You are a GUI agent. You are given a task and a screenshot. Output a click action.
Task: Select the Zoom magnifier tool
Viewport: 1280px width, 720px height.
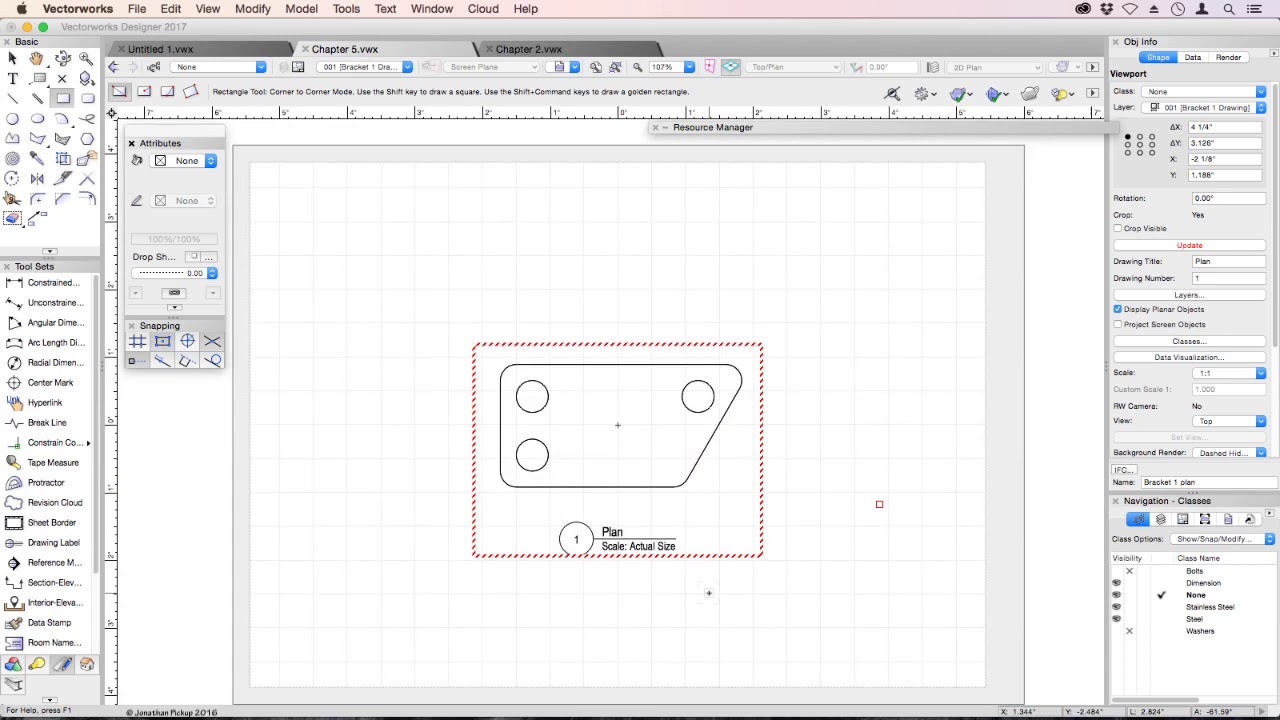tap(87, 59)
